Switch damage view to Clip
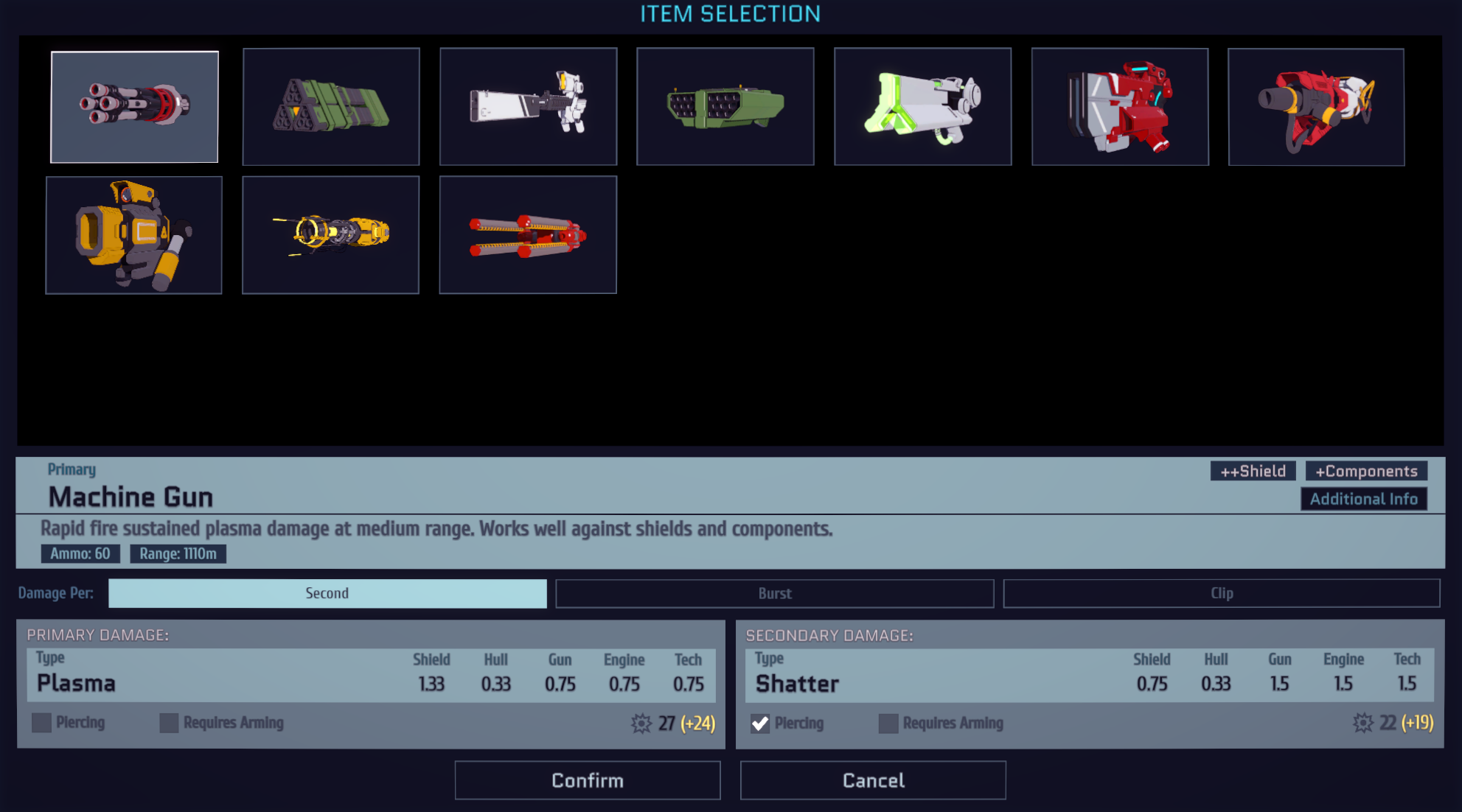 click(1222, 593)
